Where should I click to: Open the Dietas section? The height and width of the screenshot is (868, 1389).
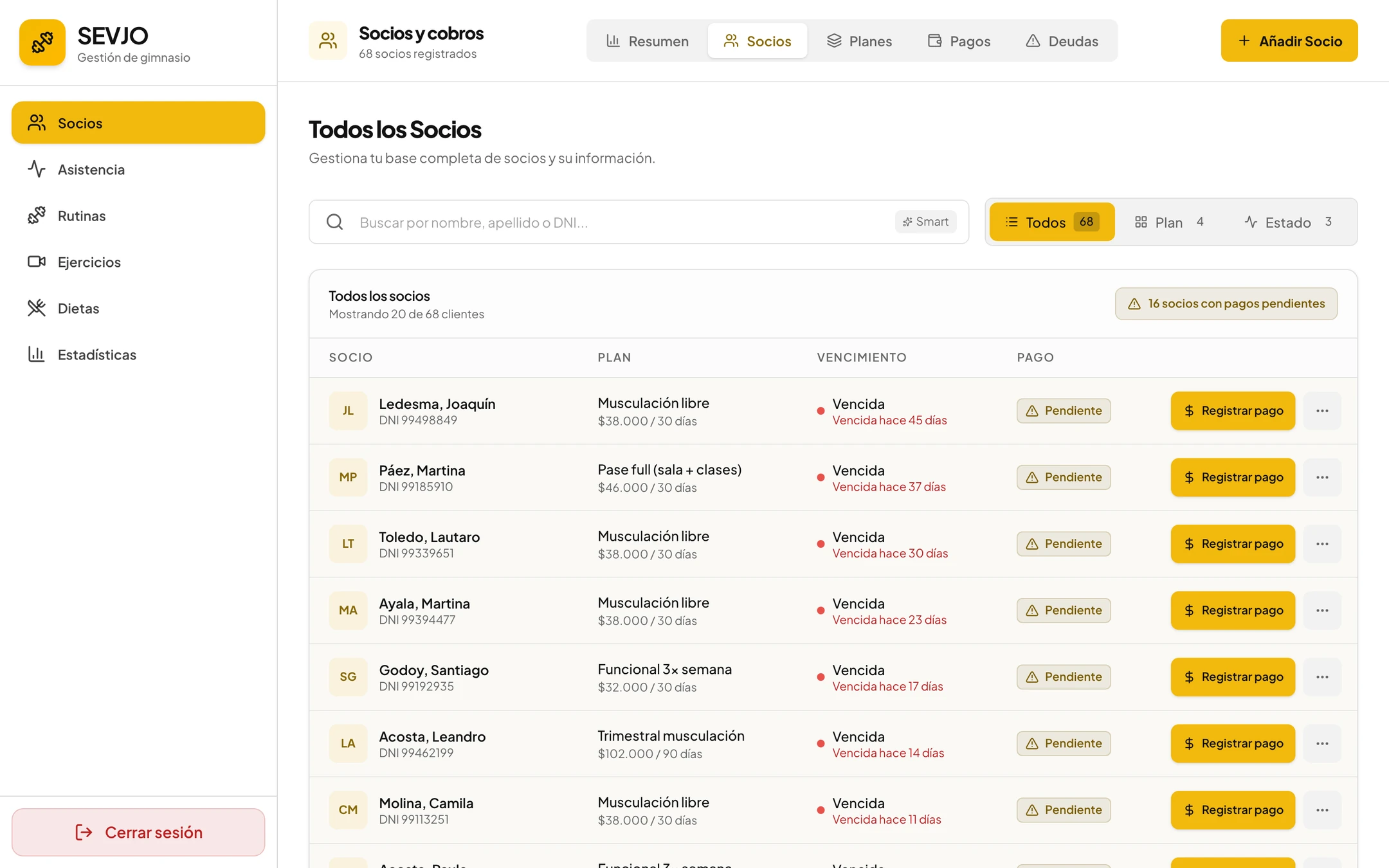138,308
